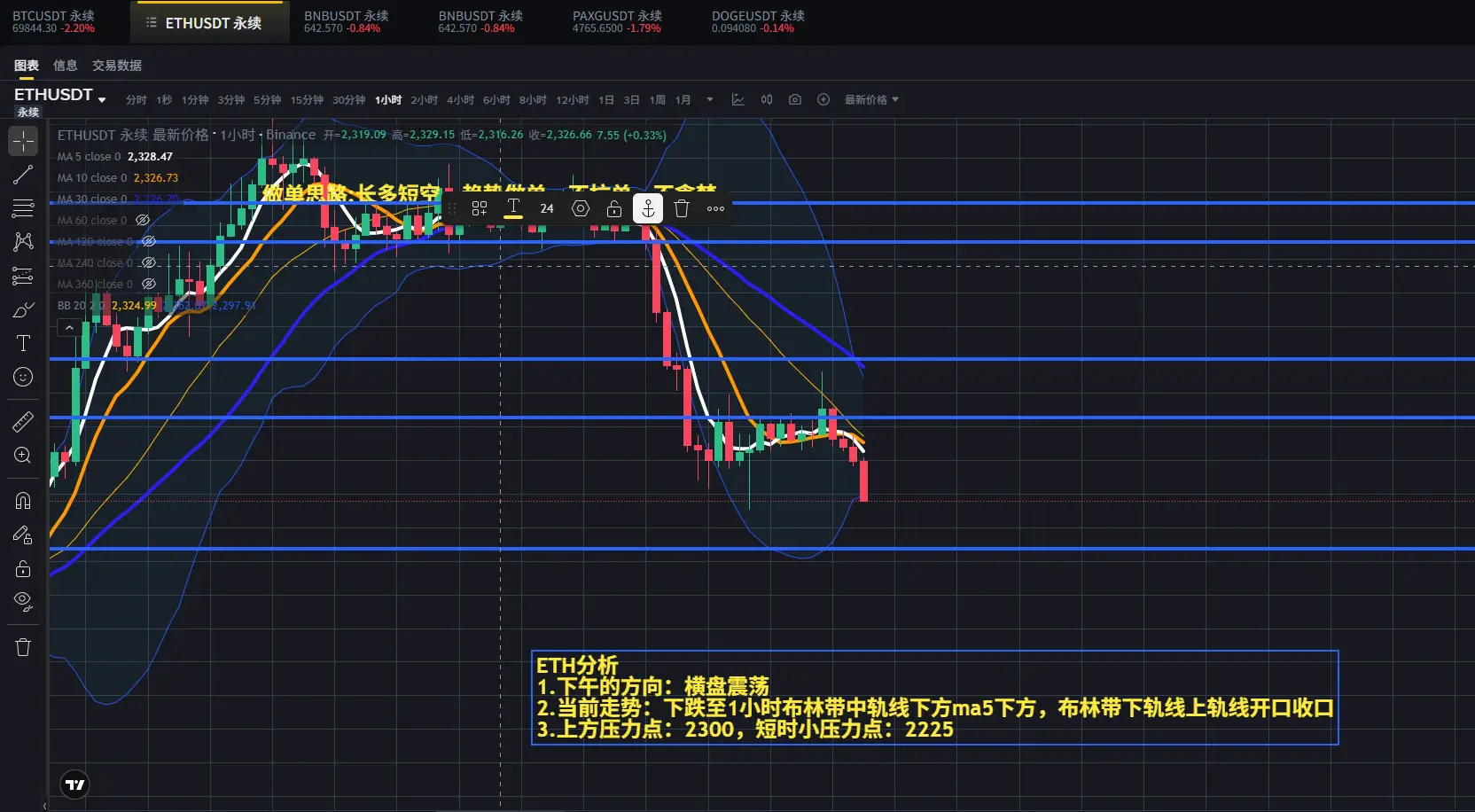
Task: Lock all drawings from the sidebar
Action: tap(23, 568)
